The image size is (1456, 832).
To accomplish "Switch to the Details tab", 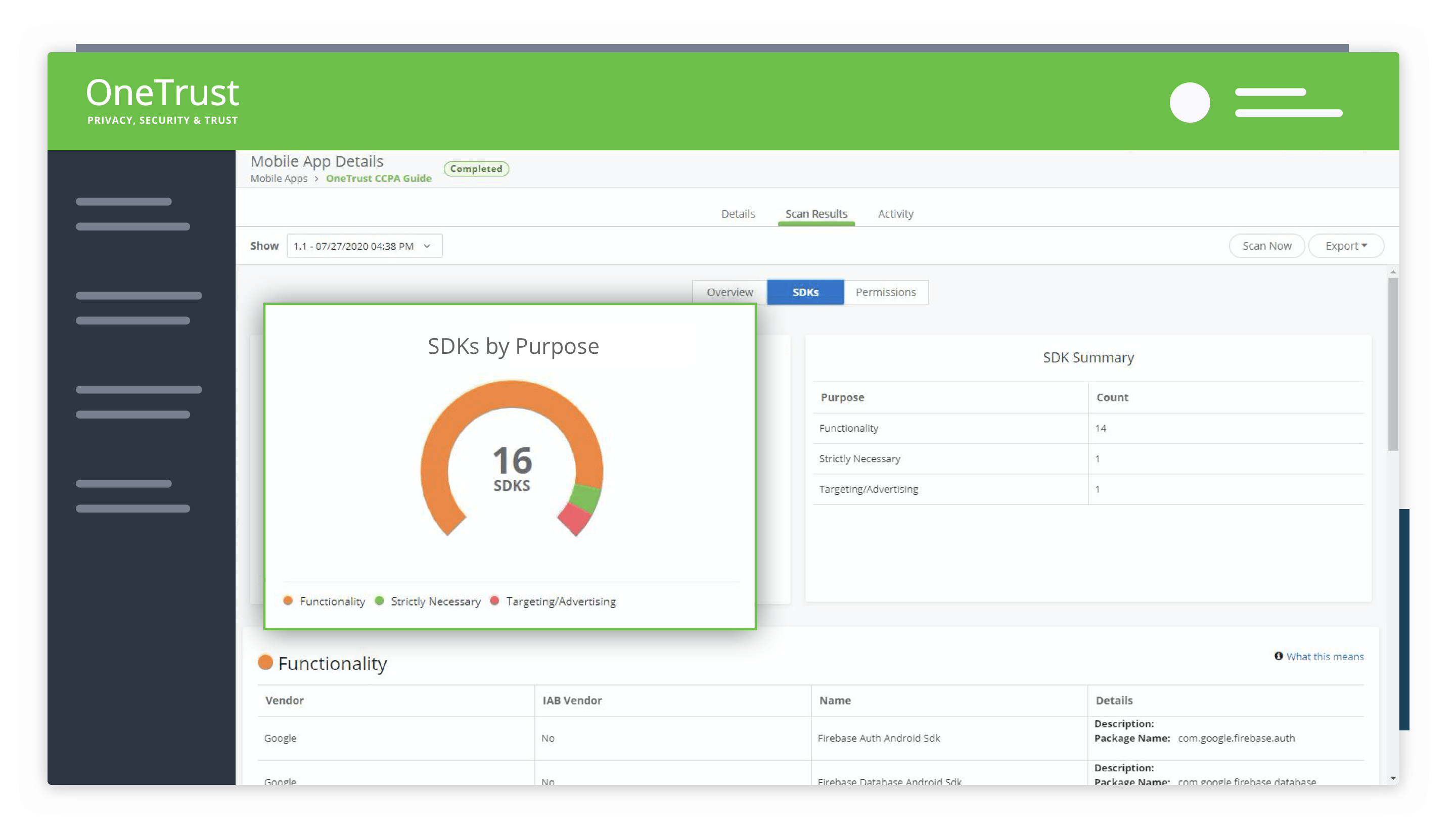I will (x=738, y=214).
